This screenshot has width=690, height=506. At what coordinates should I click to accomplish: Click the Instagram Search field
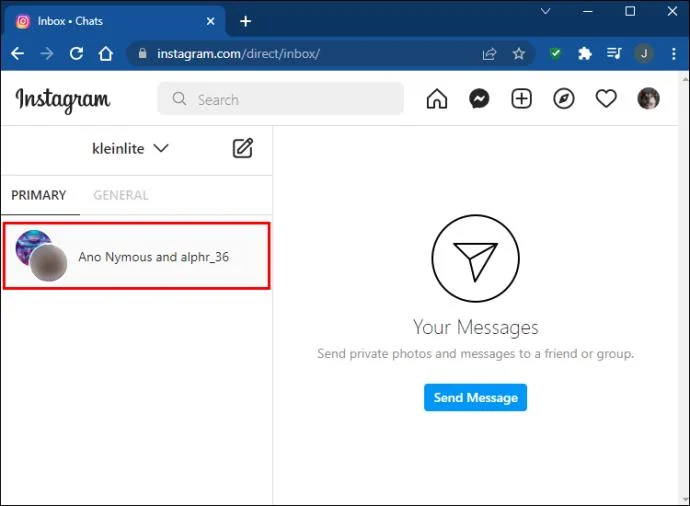click(280, 99)
